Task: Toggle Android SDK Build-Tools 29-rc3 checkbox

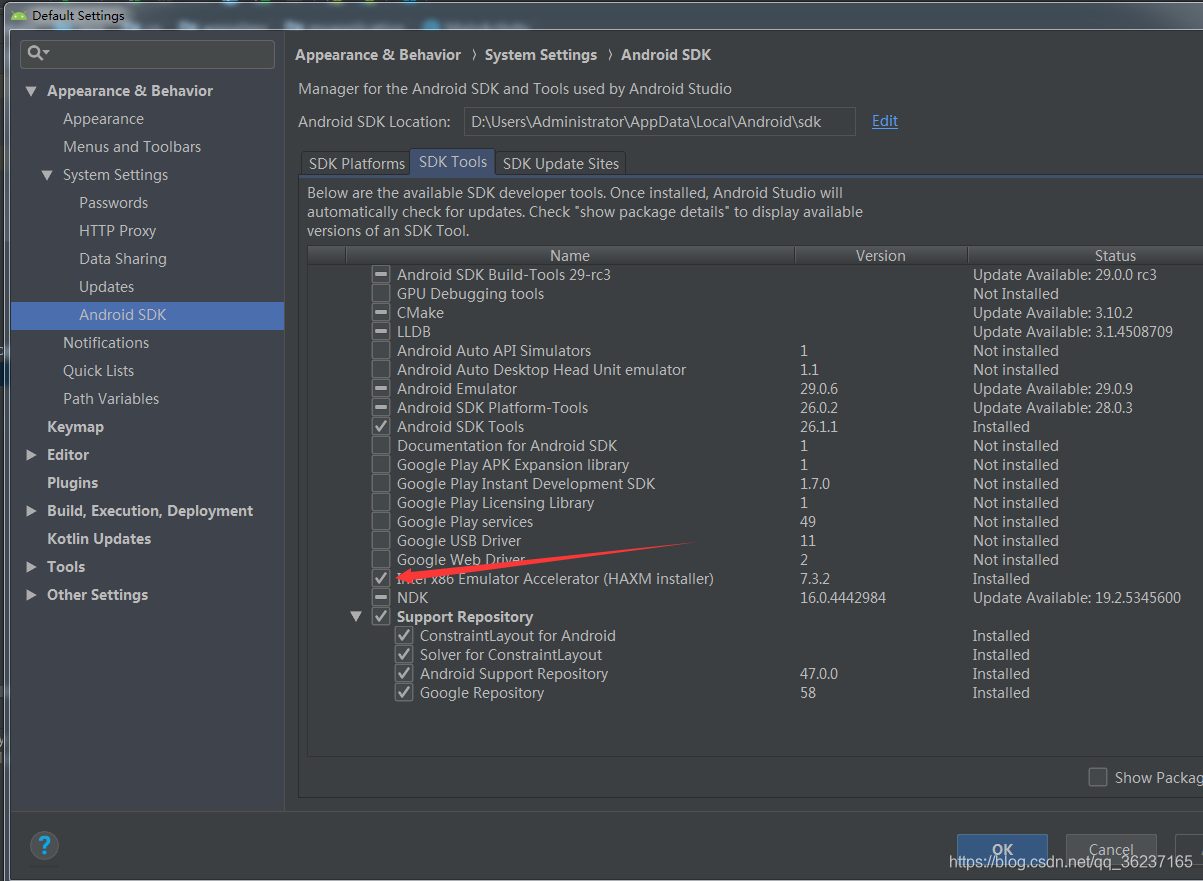Action: (x=381, y=274)
